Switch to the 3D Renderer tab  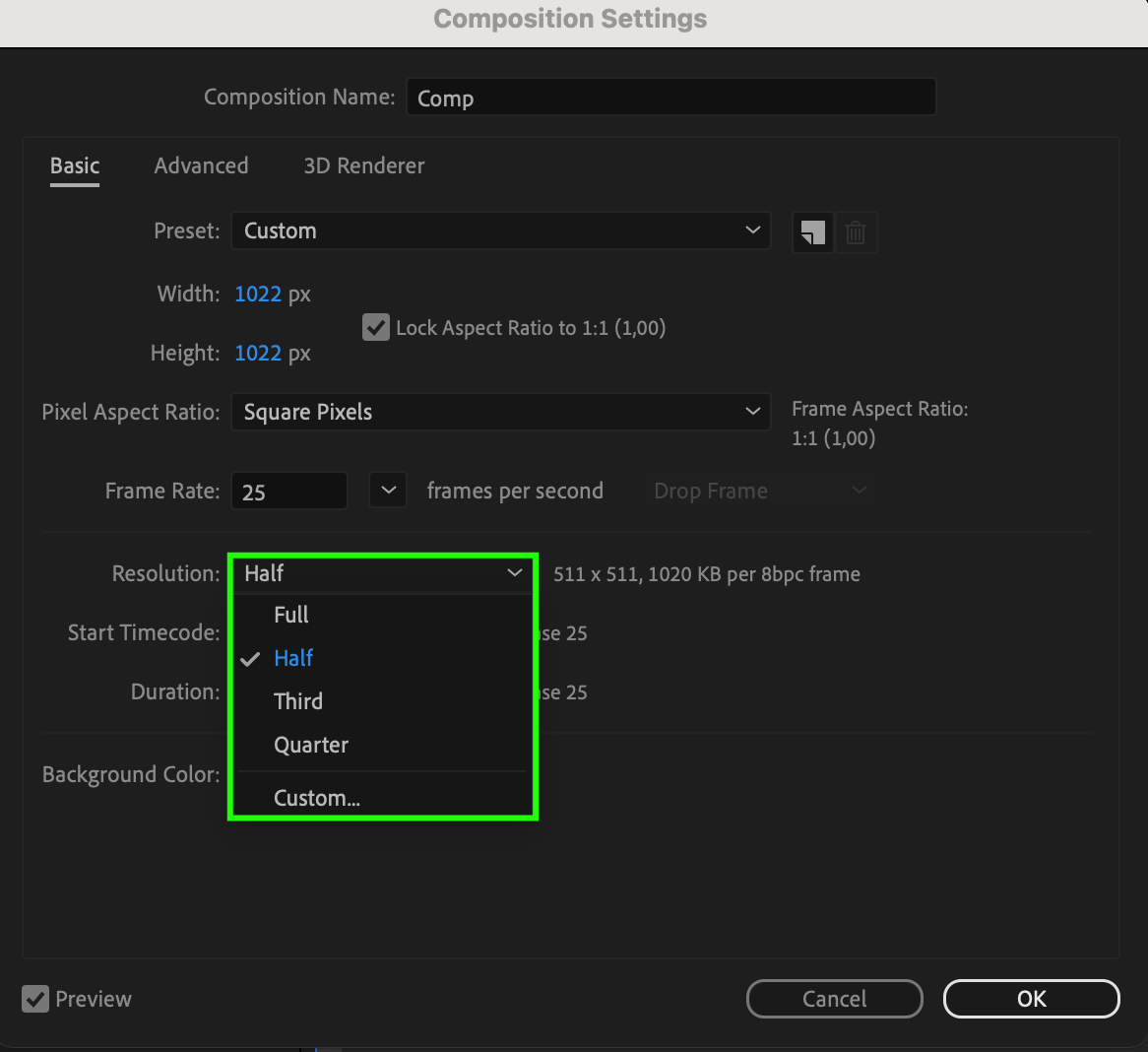364,165
